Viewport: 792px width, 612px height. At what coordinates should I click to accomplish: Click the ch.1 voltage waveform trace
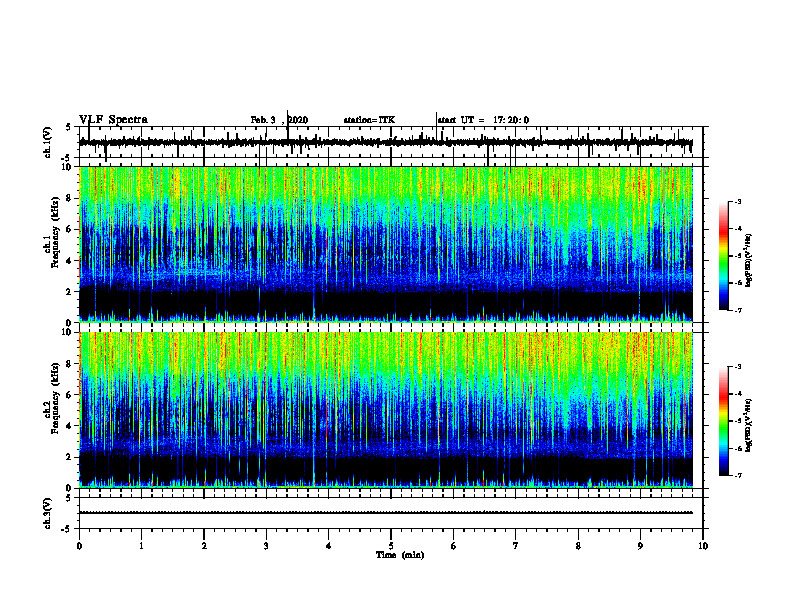(x=386, y=143)
